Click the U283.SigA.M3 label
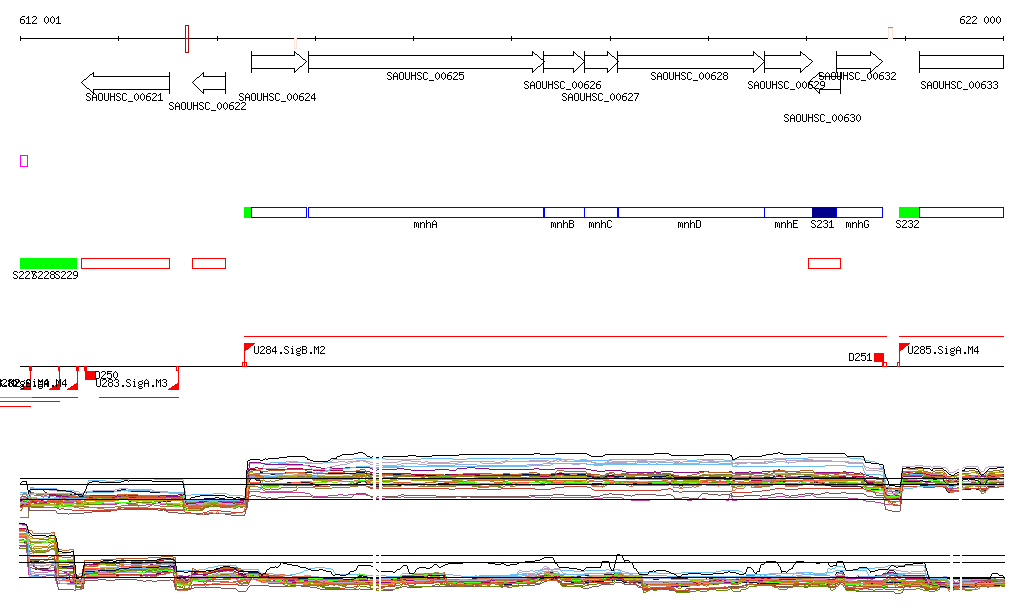This screenshot has width=1024, height=611. click(x=132, y=383)
